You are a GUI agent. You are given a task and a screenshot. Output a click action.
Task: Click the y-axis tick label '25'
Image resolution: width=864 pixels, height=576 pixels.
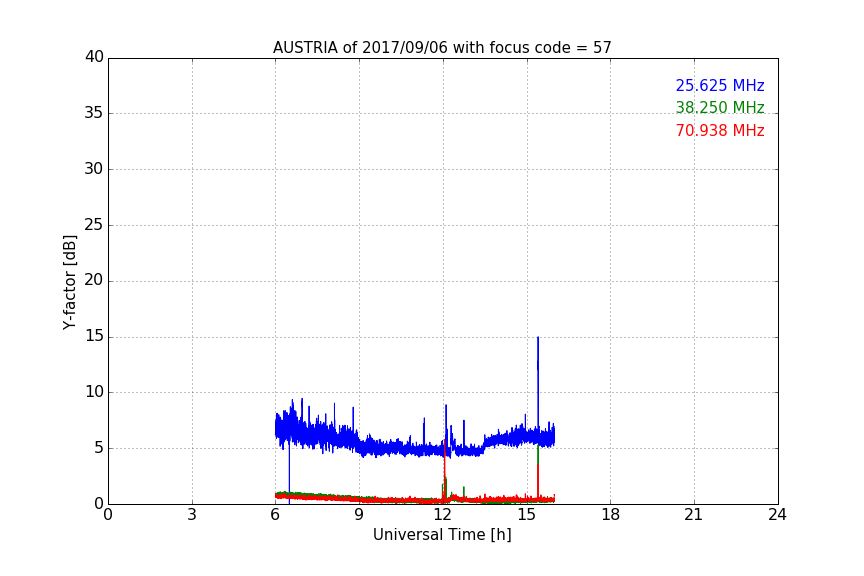coord(94,225)
